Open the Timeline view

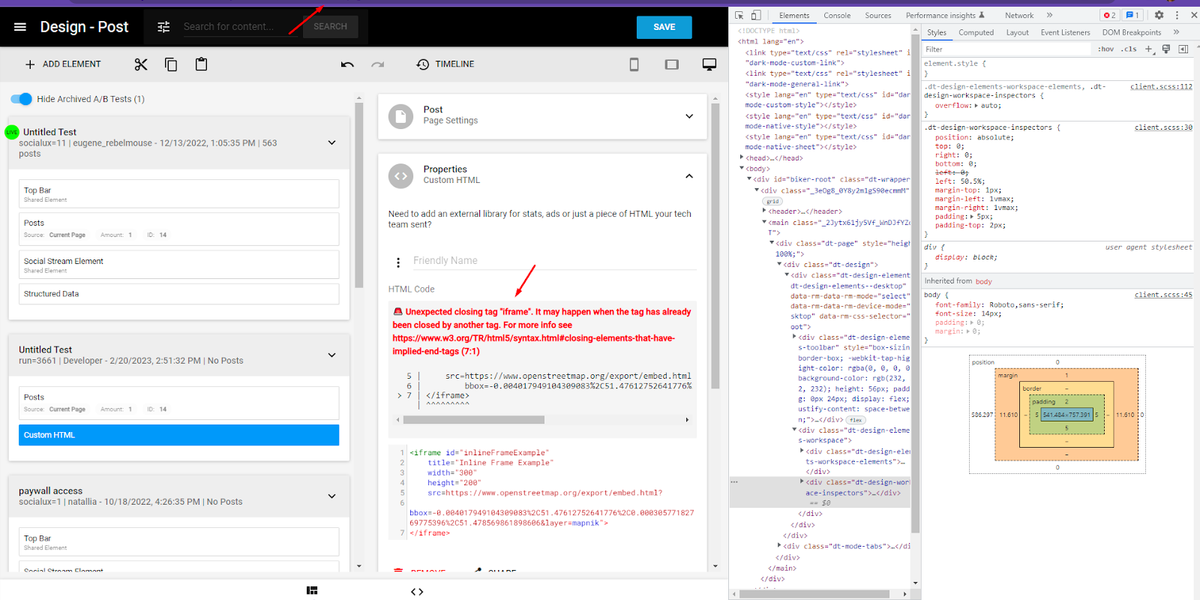[445, 64]
